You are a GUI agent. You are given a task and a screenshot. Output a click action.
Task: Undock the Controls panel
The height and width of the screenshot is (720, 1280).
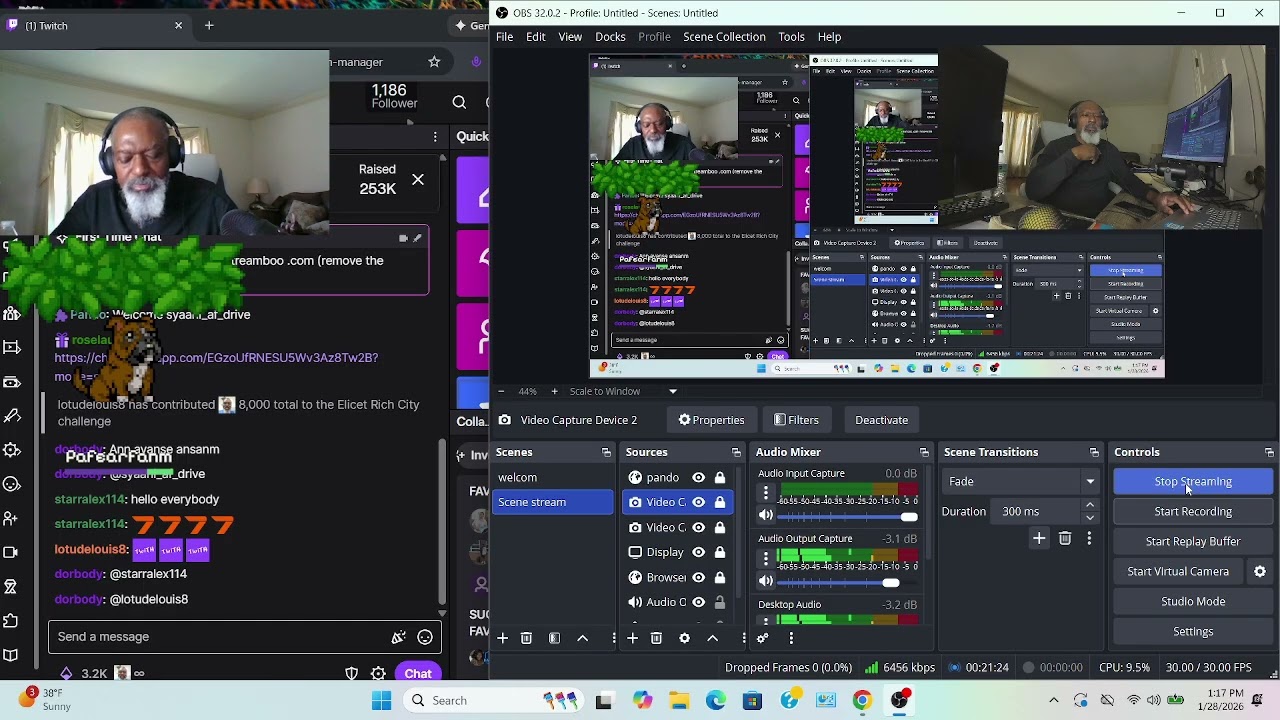(x=1269, y=453)
